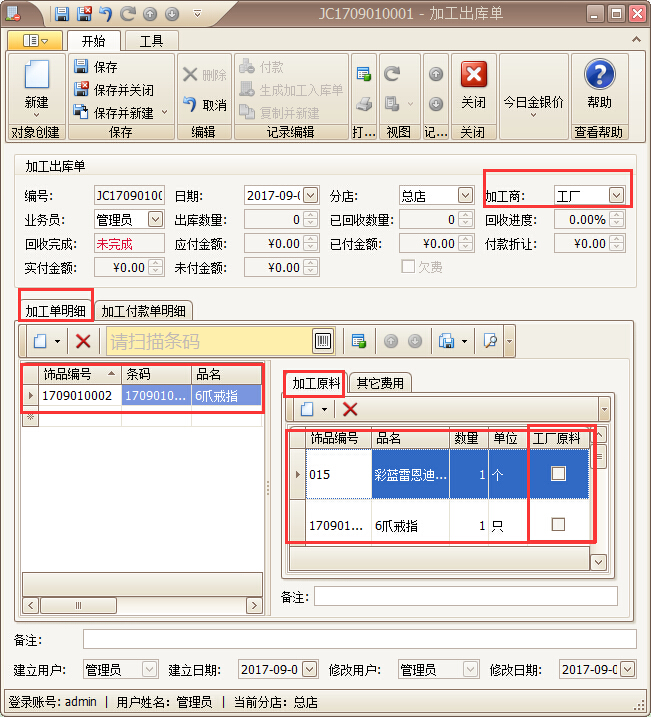Viewport: 651px width, 717px height.
Task: Toggle the 欠费 checkbox
Action: 408,267
